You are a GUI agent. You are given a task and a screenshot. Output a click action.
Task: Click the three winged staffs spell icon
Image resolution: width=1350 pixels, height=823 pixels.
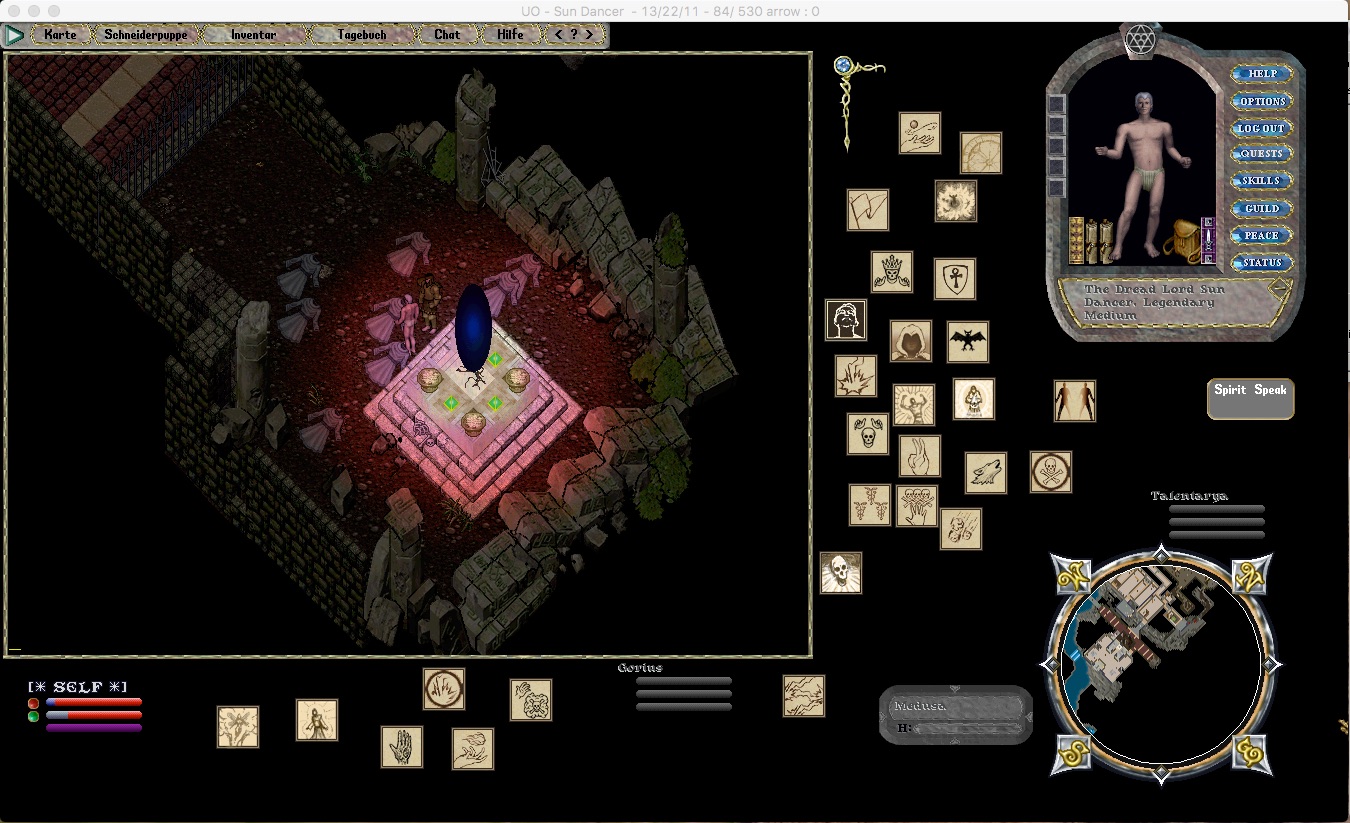(x=870, y=505)
